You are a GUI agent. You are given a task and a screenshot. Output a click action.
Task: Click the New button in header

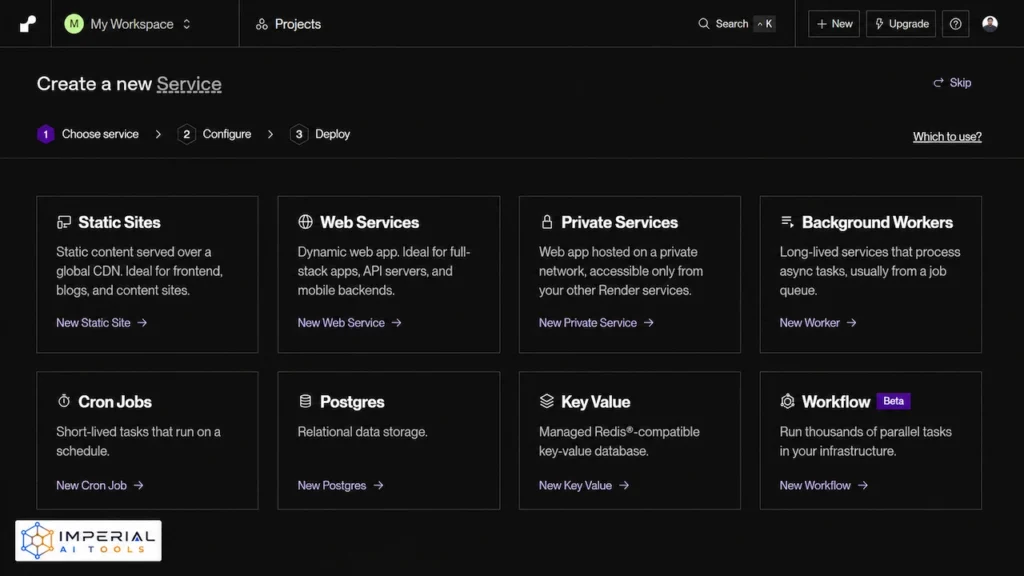pos(834,24)
